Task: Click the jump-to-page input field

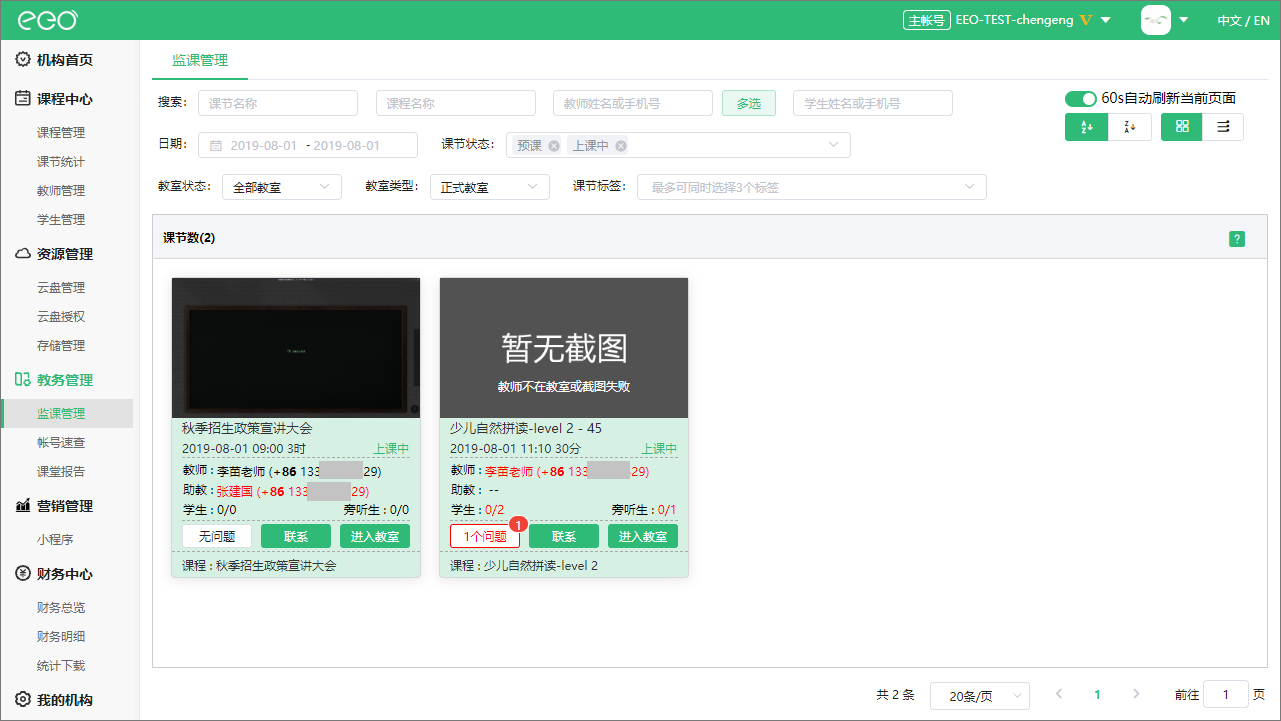Action: click(x=1226, y=694)
